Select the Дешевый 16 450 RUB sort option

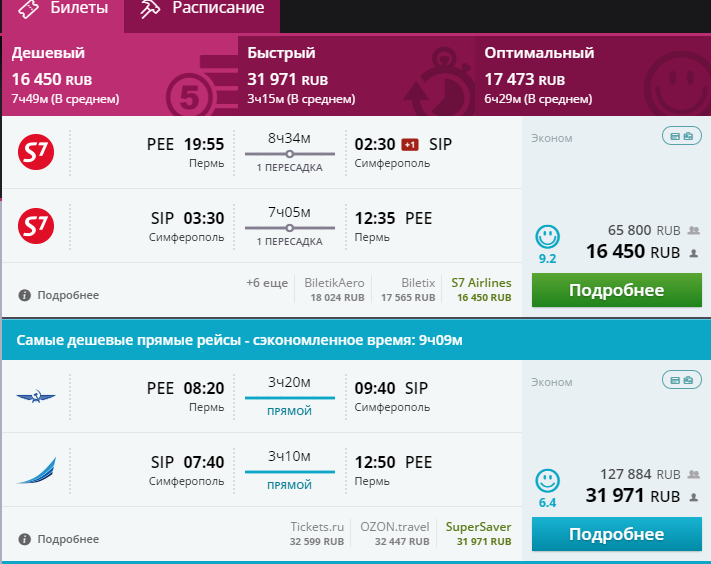(x=120, y=76)
